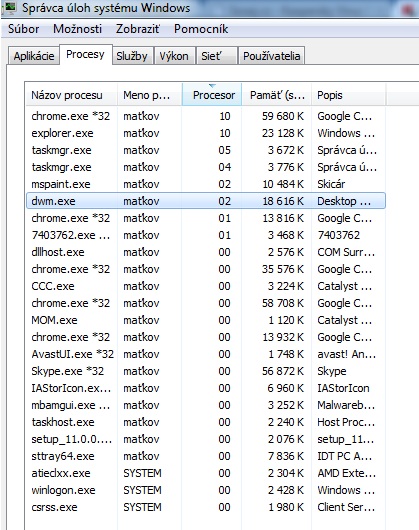
Task: Switch to the Aplikácie tab
Action: pos(34,56)
